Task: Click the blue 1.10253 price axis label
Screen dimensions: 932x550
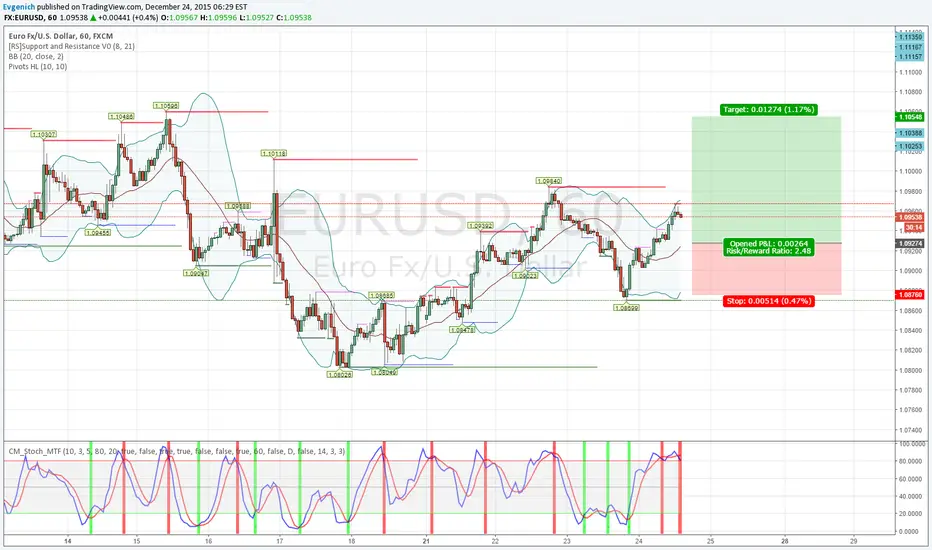Action: 910,146
